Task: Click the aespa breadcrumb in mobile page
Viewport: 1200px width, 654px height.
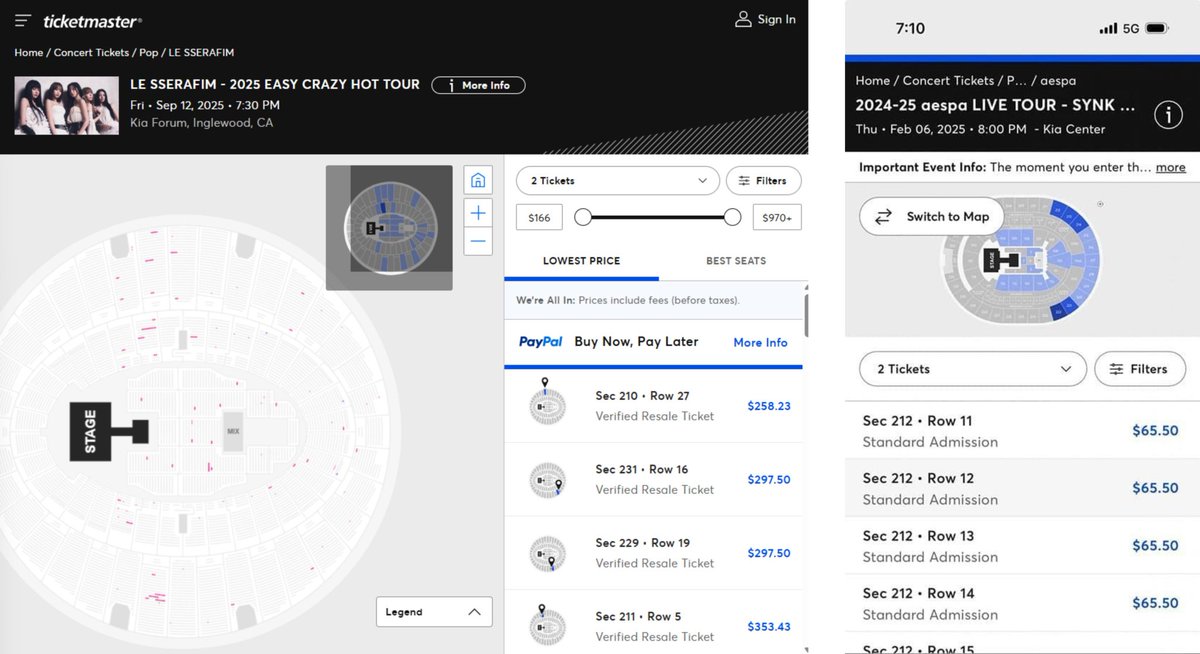Action: pos(1059,80)
